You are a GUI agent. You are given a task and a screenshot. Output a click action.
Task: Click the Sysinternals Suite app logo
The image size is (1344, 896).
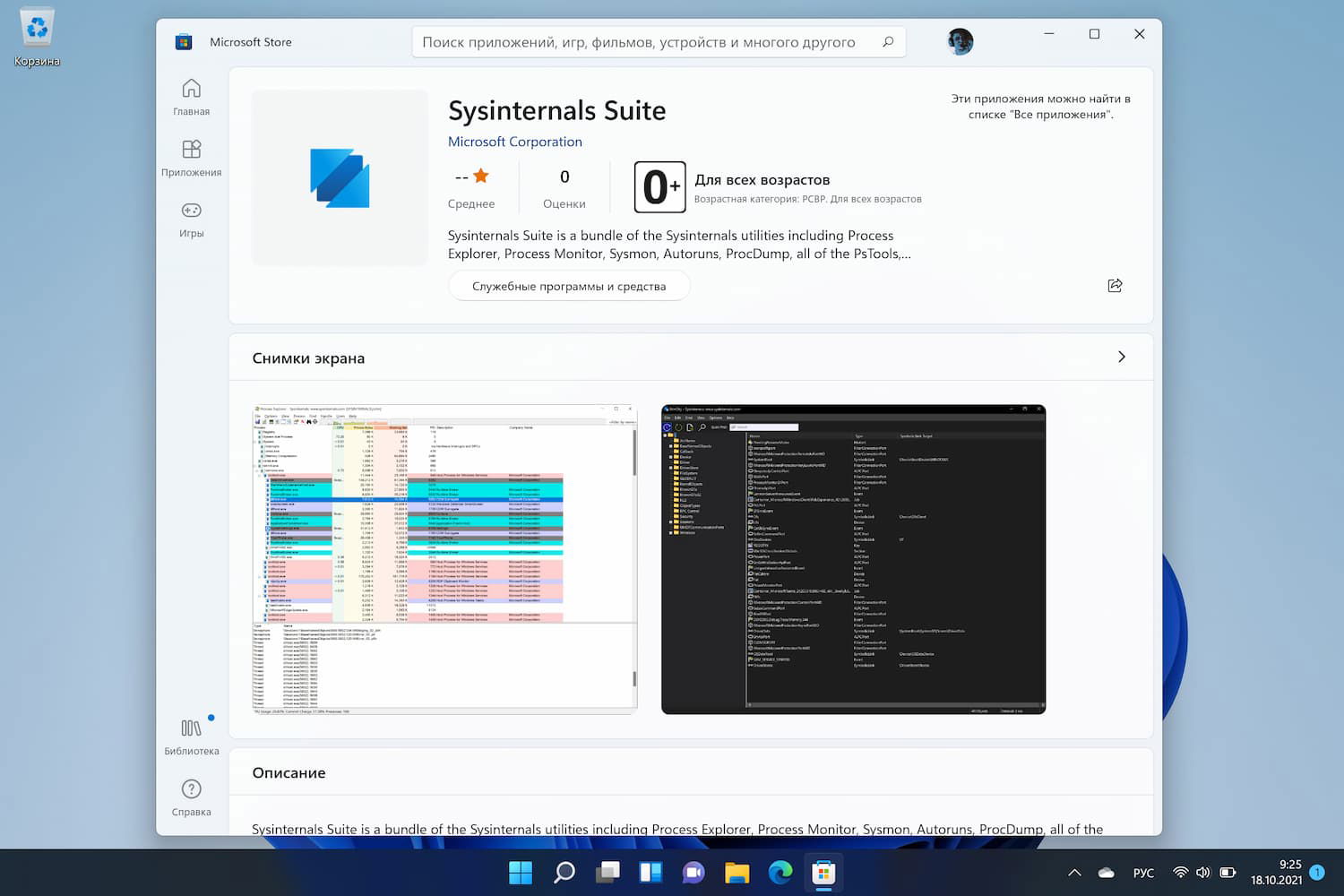(340, 178)
